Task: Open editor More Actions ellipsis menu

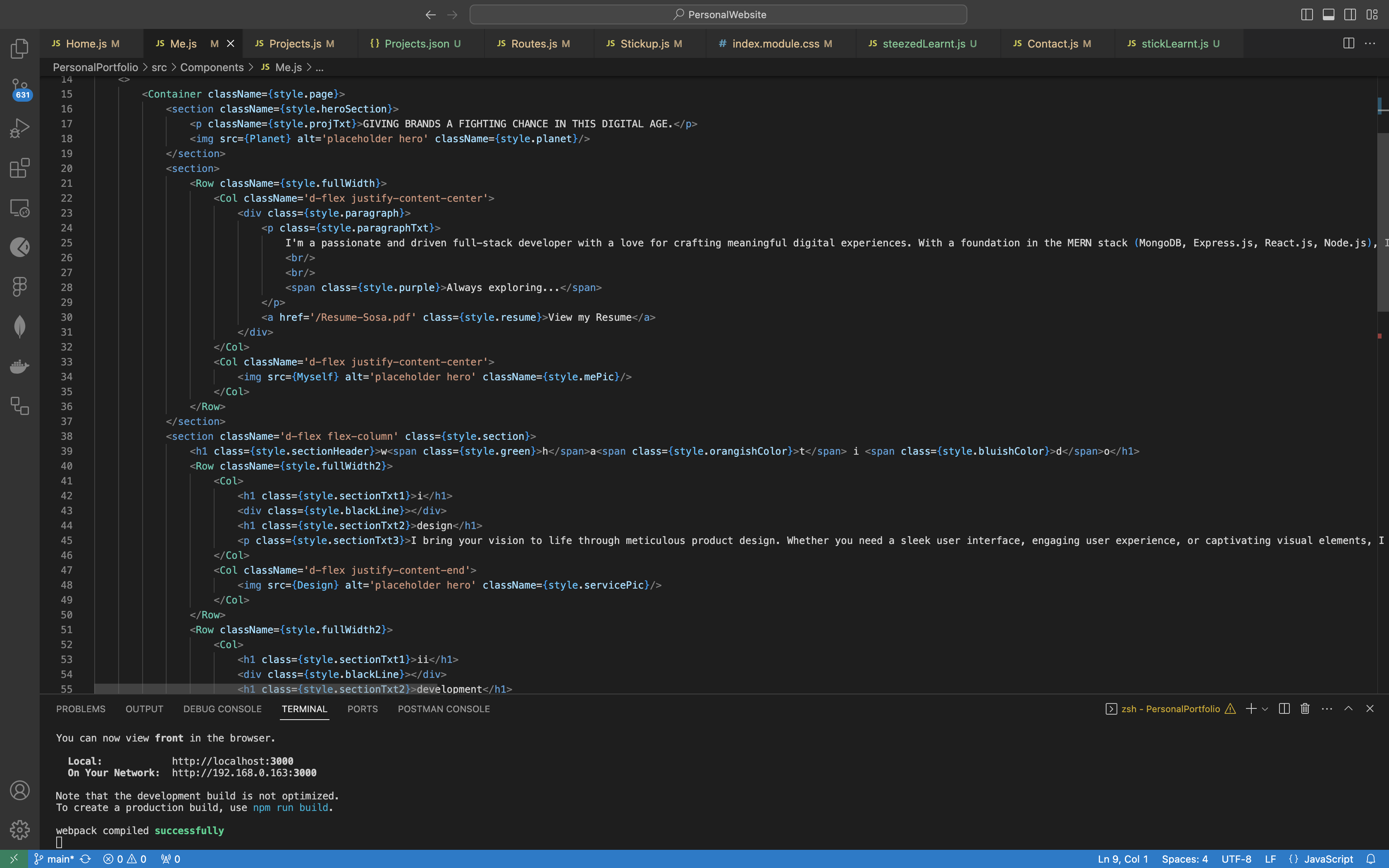Action: 1370,44
